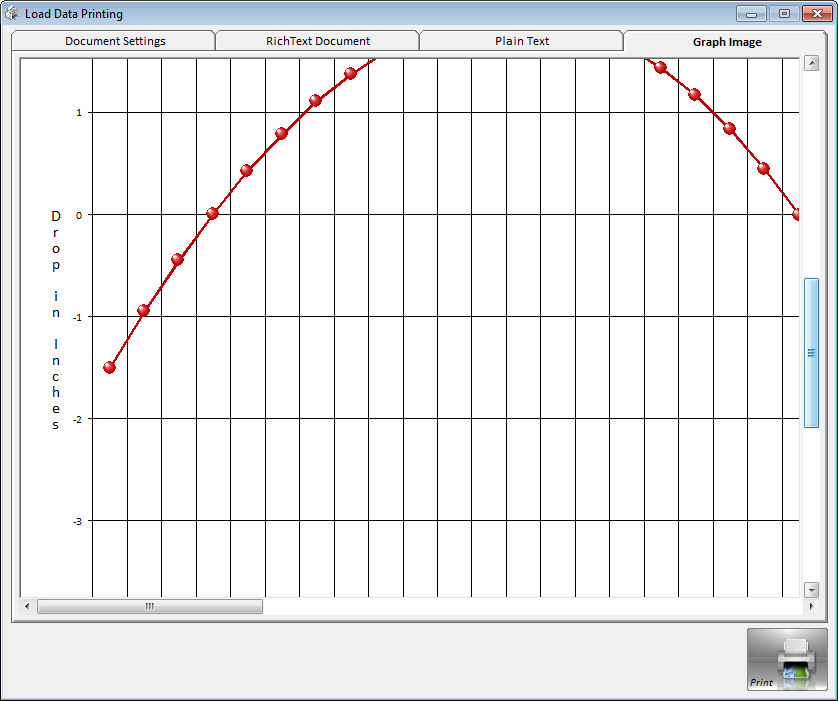838x701 pixels.
Task: Click the -3 label on the Y axis
Action: [76, 521]
